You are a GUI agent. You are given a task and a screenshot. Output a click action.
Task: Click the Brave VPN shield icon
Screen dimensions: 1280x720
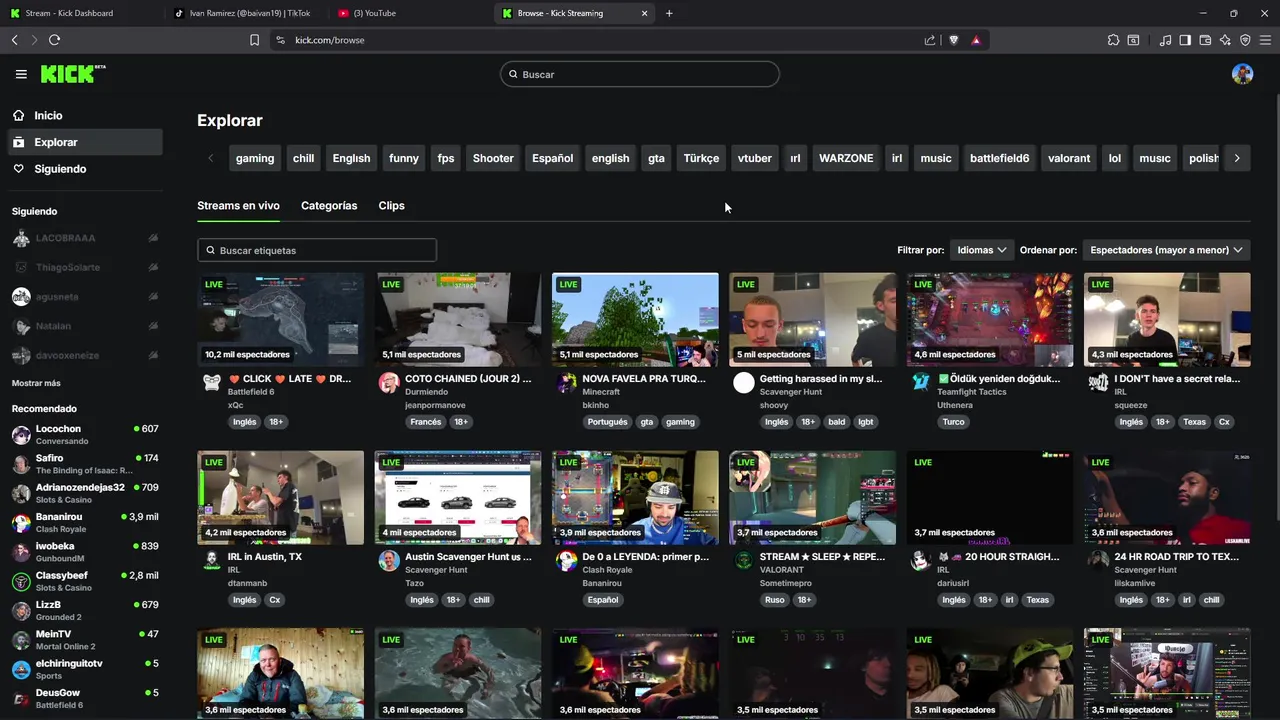[1245, 40]
